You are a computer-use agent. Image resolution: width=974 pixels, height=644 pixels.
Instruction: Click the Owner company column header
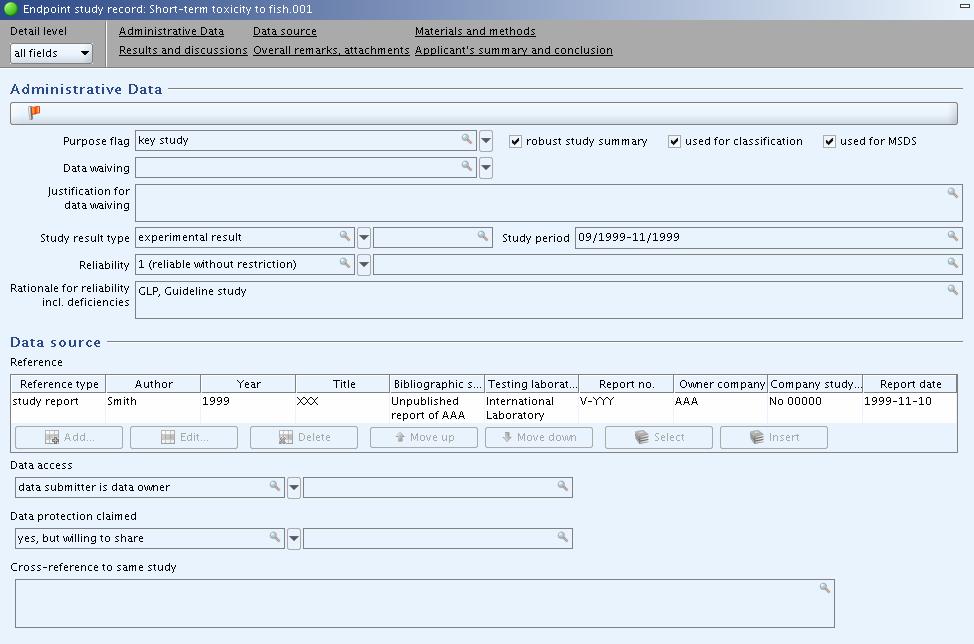pos(721,384)
